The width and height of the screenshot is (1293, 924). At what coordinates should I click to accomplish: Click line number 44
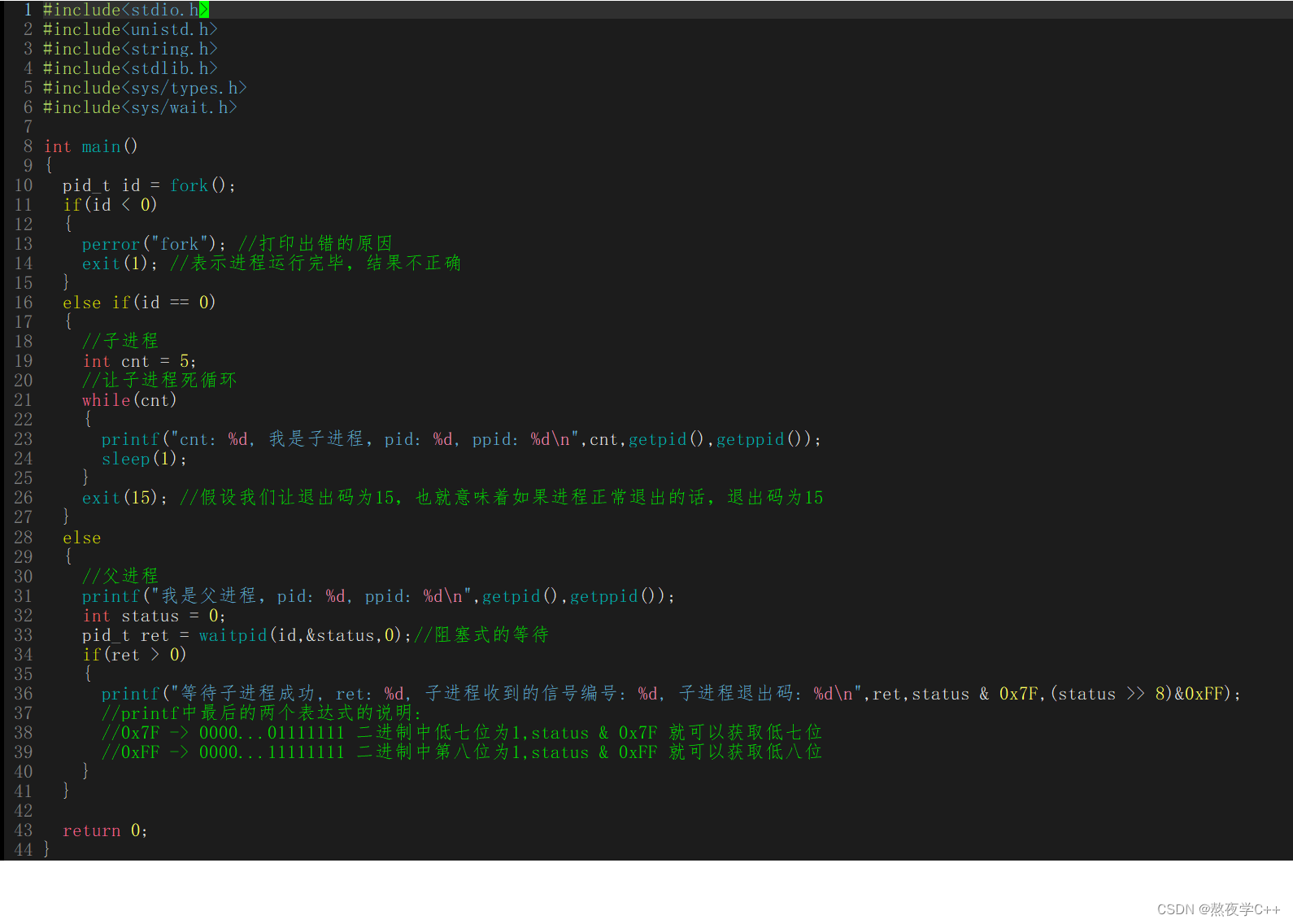coord(24,850)
